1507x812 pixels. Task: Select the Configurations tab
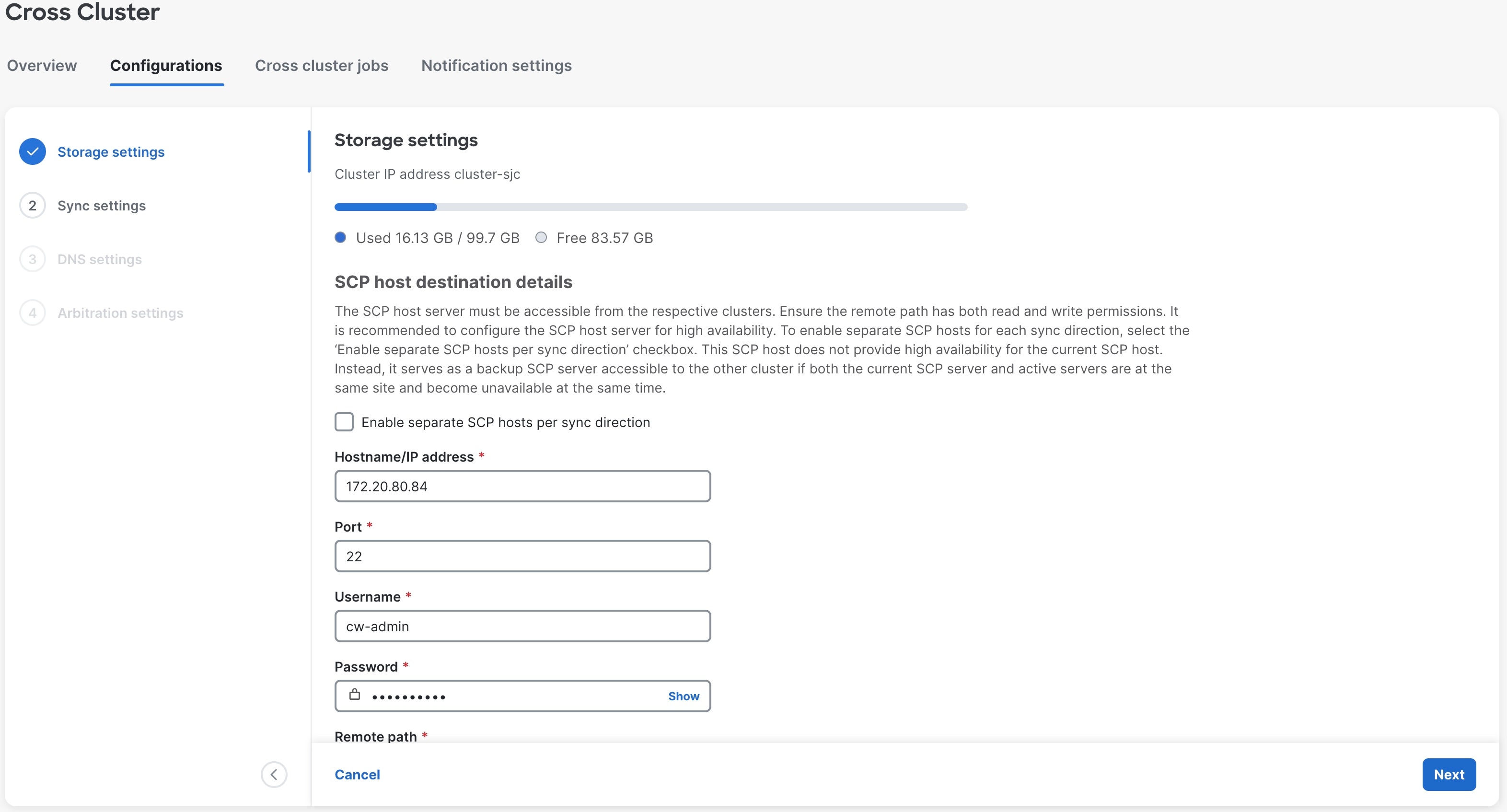(166, 66)
